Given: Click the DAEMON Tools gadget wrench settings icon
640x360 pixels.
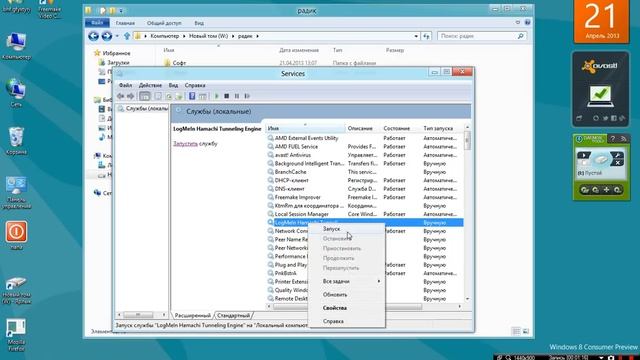Looking at the screenshot, I should [617, 155].
